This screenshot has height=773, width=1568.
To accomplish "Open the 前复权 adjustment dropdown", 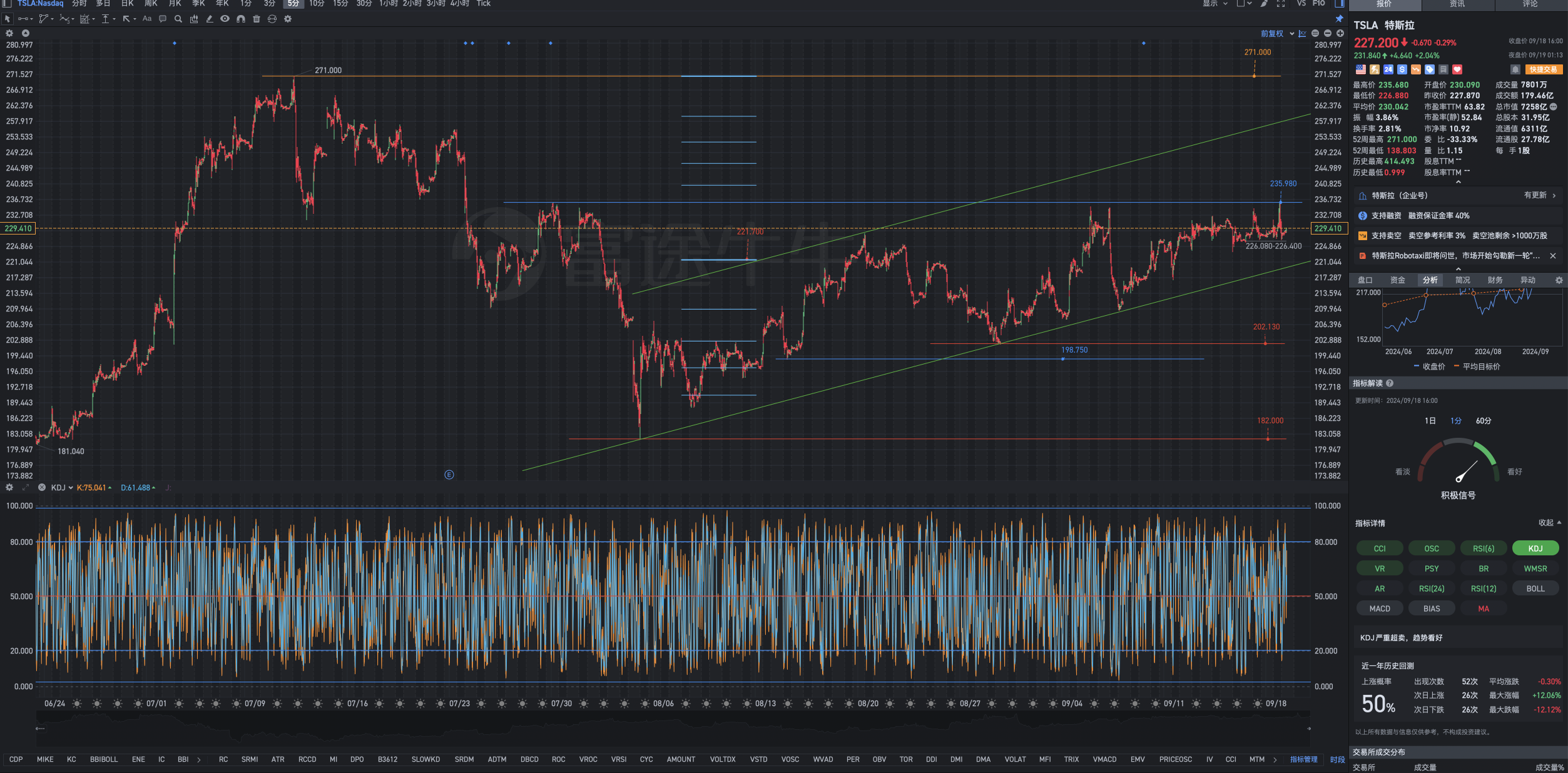I will click(x=1278, y=34).
